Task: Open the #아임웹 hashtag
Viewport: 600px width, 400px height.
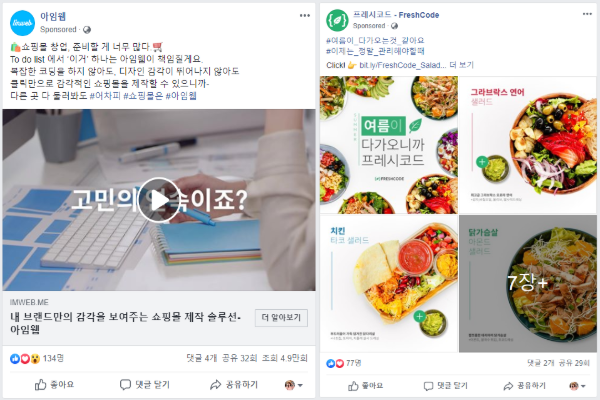Action: pos(181,96)
